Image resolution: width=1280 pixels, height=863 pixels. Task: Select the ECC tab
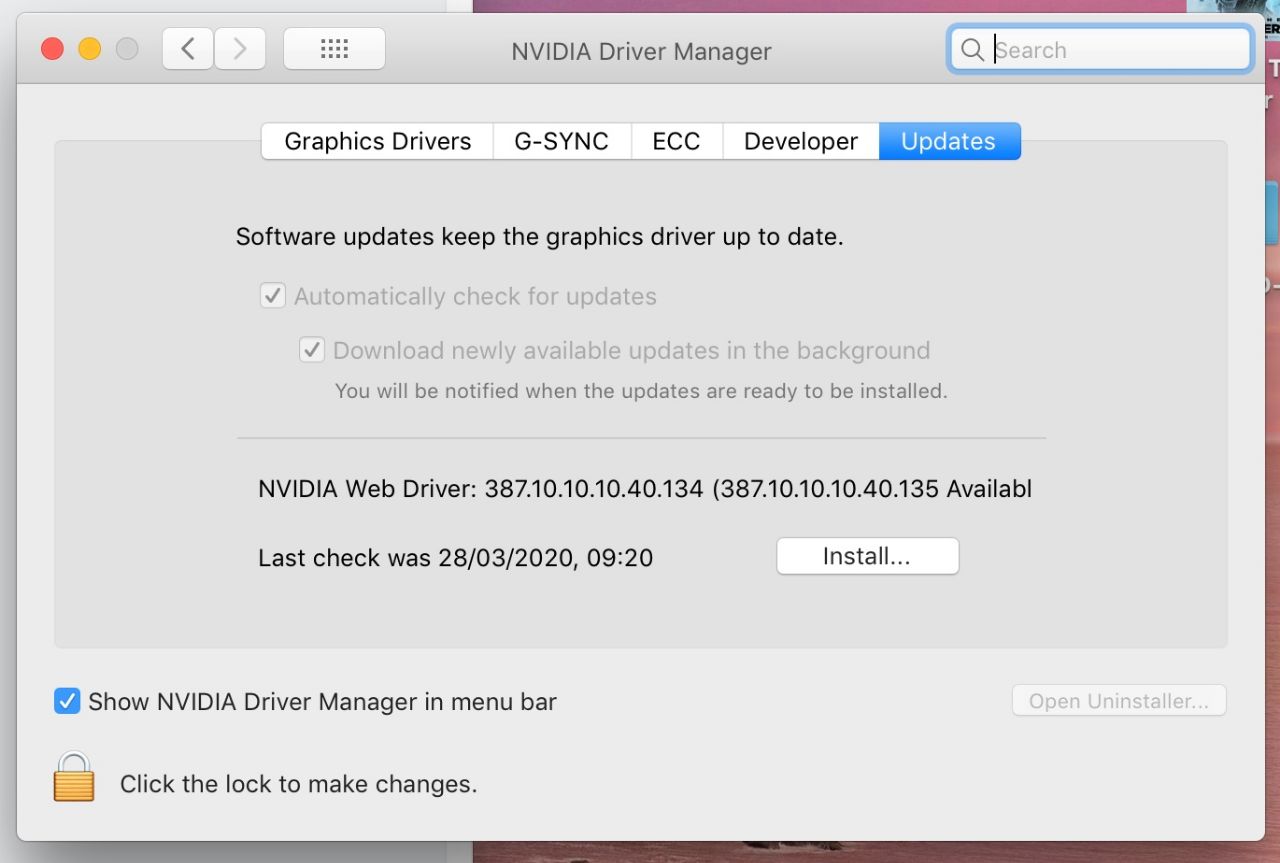pyautogui.click(x=676, y=141)
